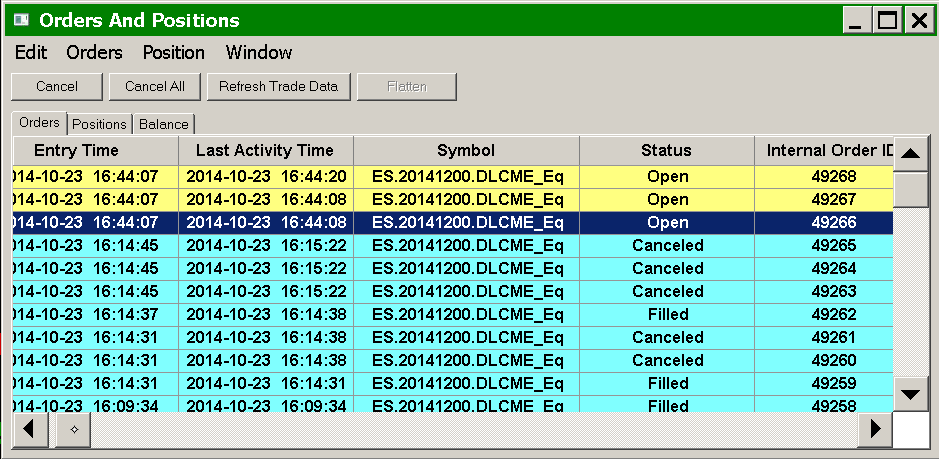939x459 pixels.
Task: Click the vertical scrollbar thumb
Action: coord(911,189)
